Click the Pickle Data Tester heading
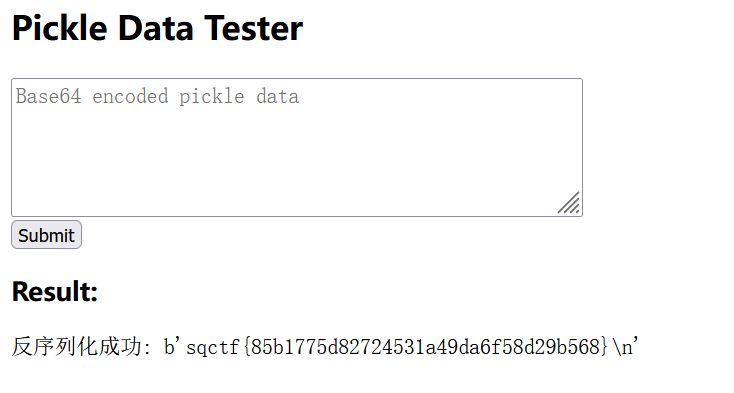This screenshot has width=734, height=393. [x=157, y=28]
